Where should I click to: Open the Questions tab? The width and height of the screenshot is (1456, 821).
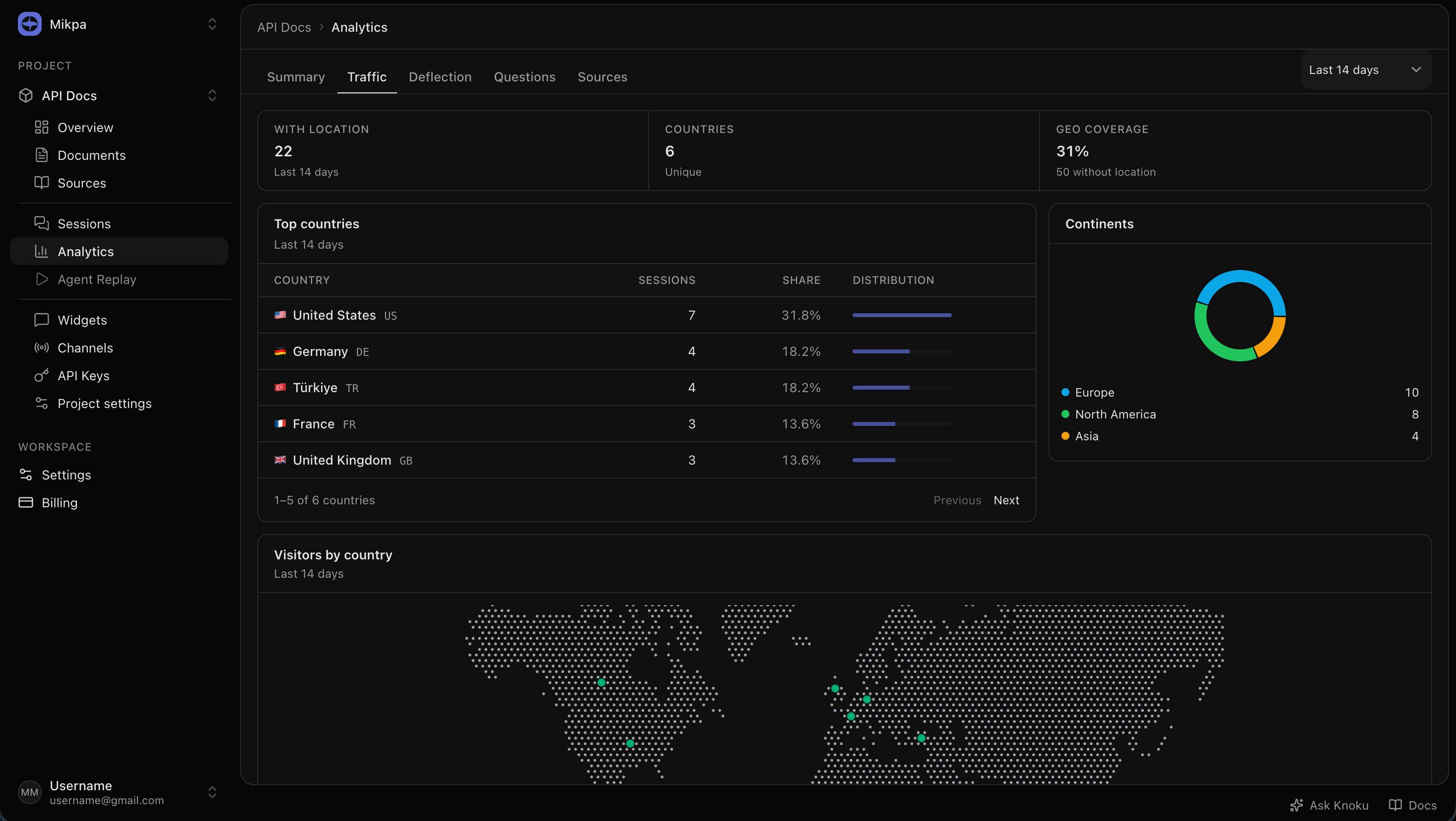(525, 77)
